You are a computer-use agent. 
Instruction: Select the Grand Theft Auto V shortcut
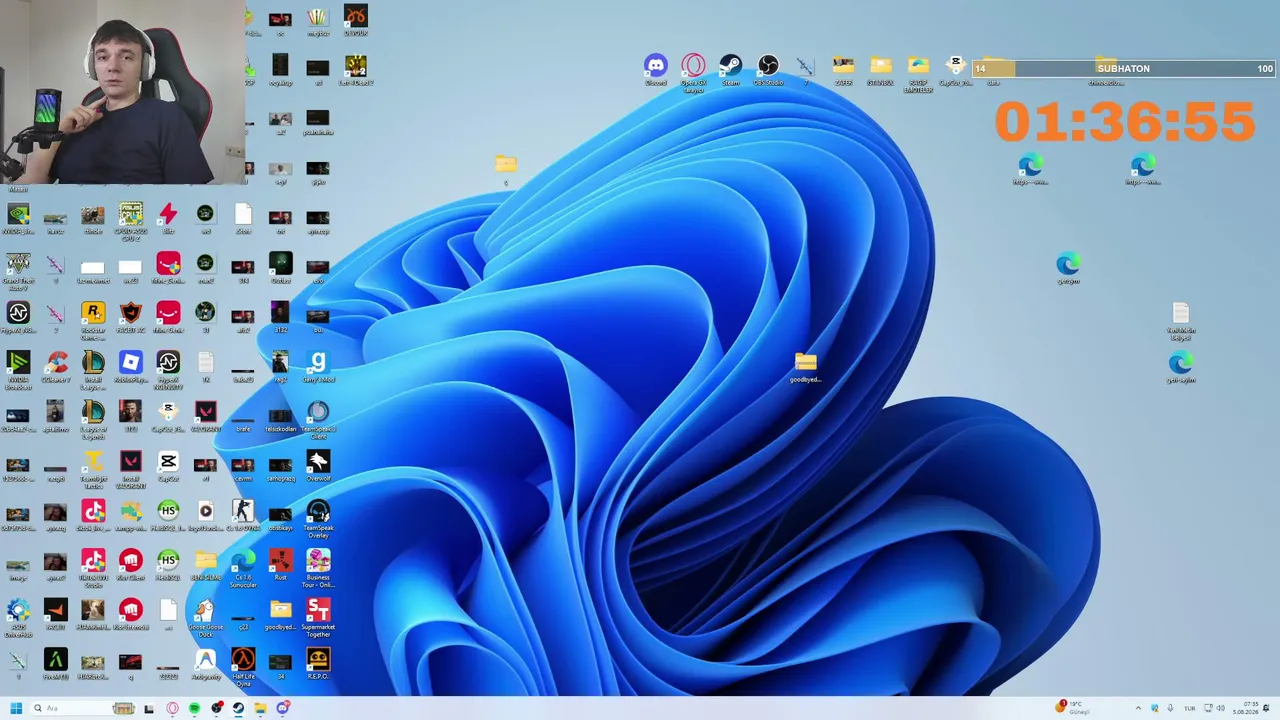click(18, 271)
